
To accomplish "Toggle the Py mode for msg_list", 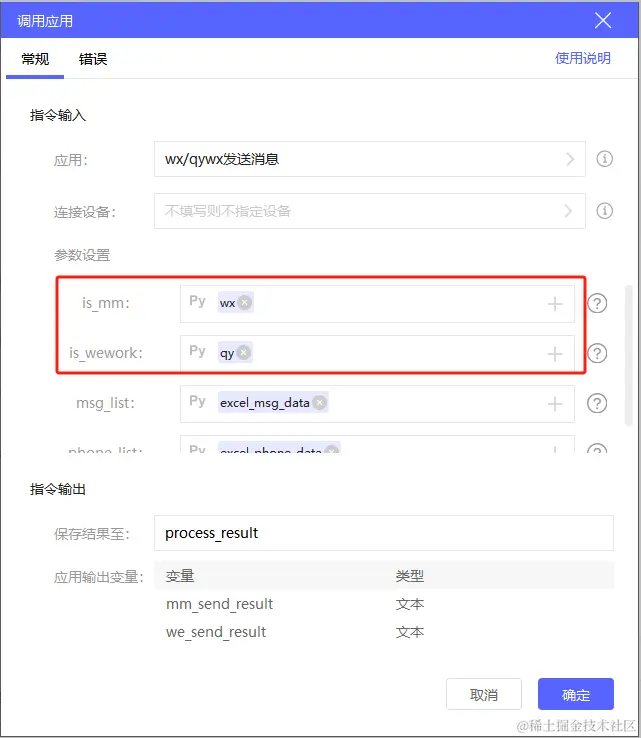I will 197,401.
